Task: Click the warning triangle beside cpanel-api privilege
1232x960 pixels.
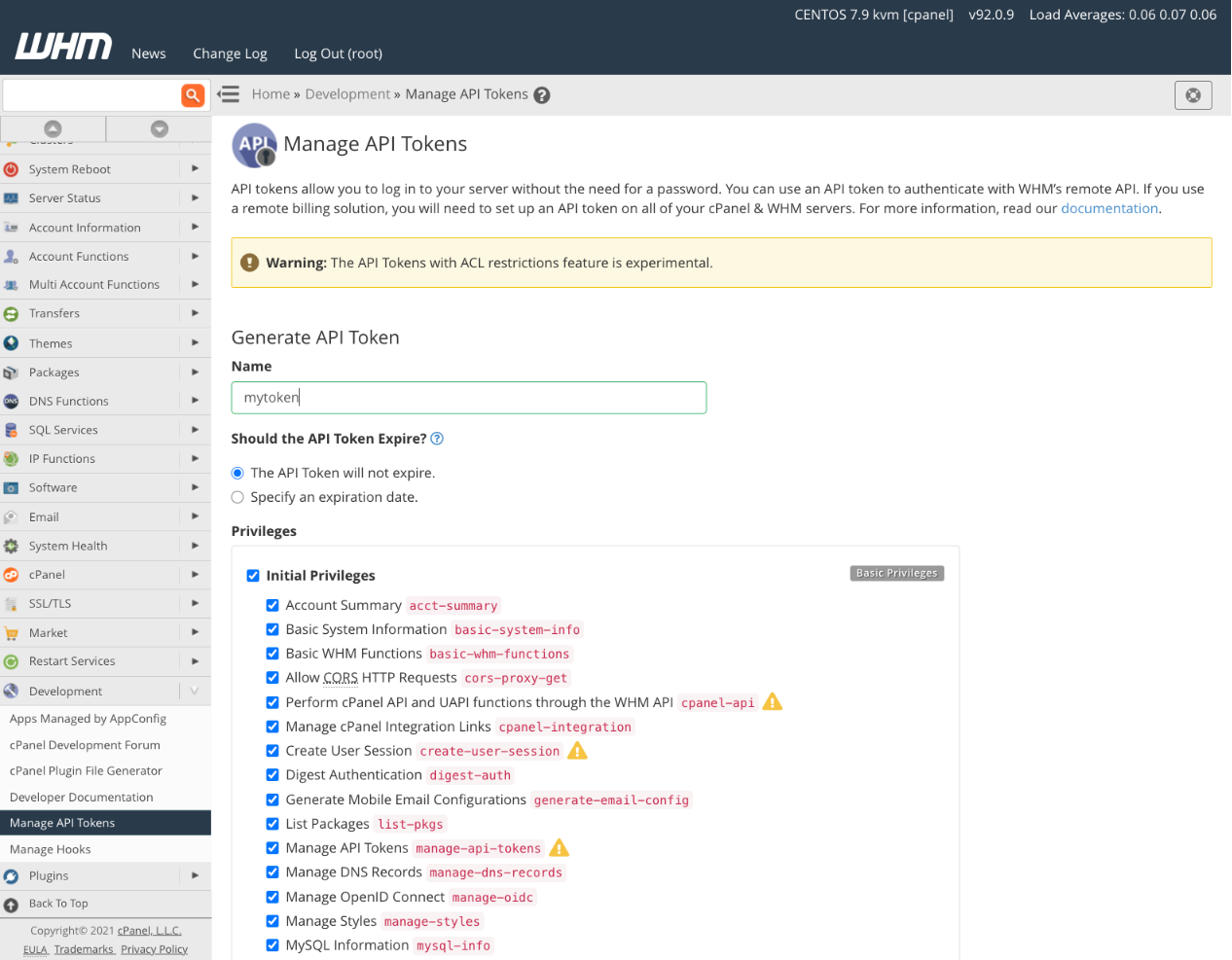Action: (x=772, y=701)
